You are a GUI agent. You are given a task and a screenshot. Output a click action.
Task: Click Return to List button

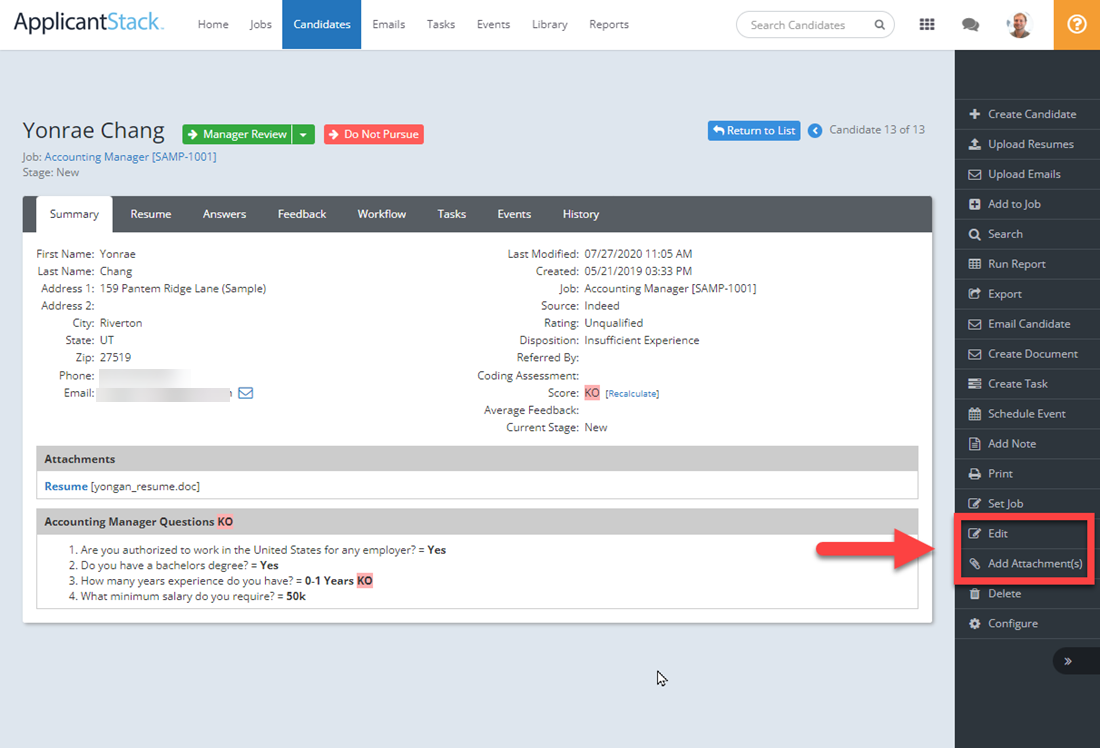pyautogui.click(x=754, y=131)
